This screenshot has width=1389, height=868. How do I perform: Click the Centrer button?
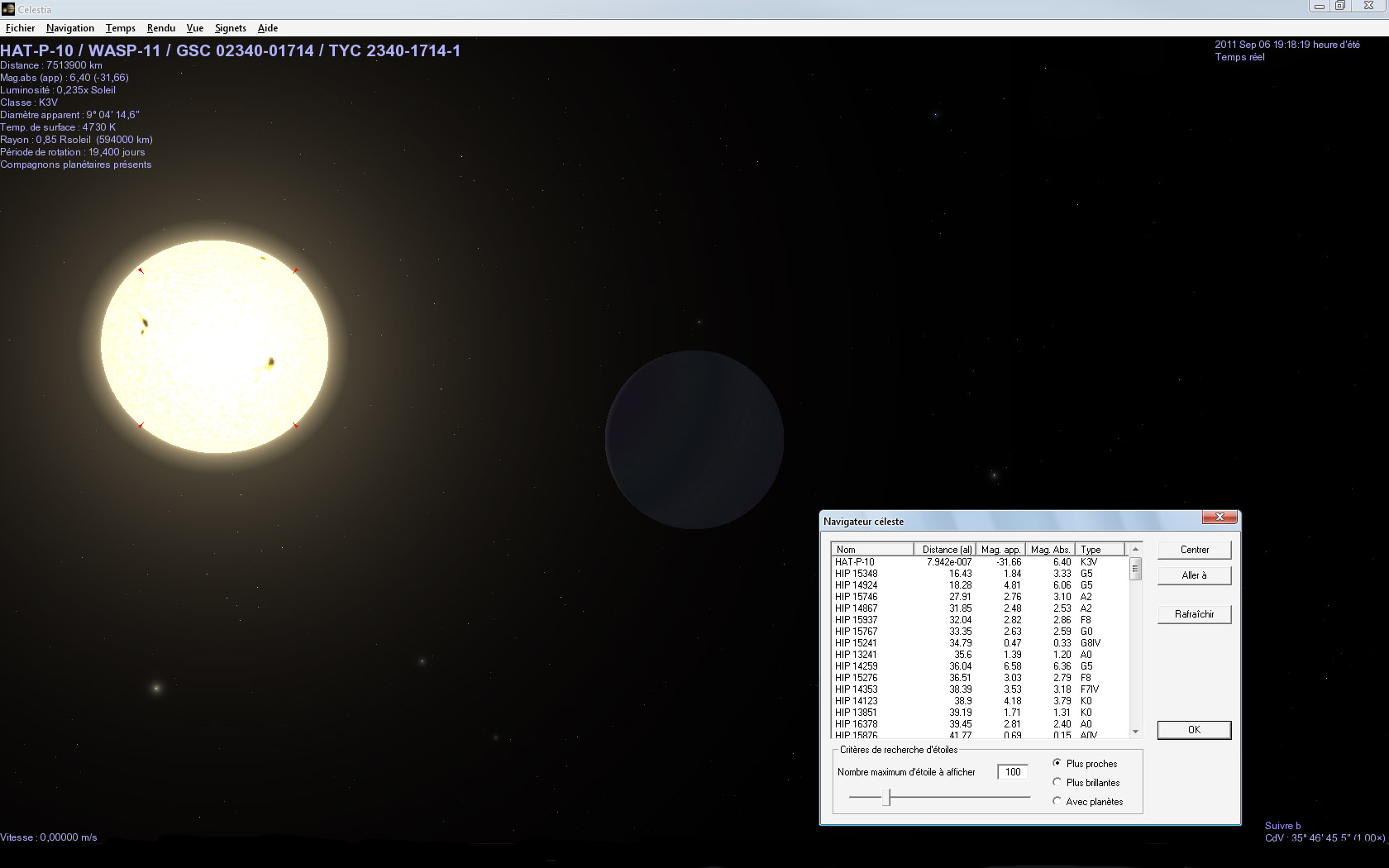coord(1194,550)
